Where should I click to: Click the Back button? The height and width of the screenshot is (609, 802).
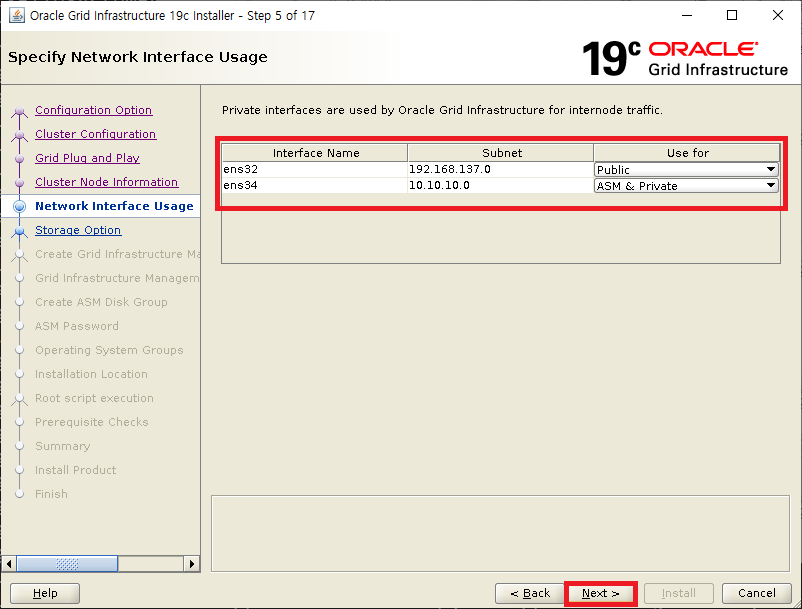click(x=530, y=593)
